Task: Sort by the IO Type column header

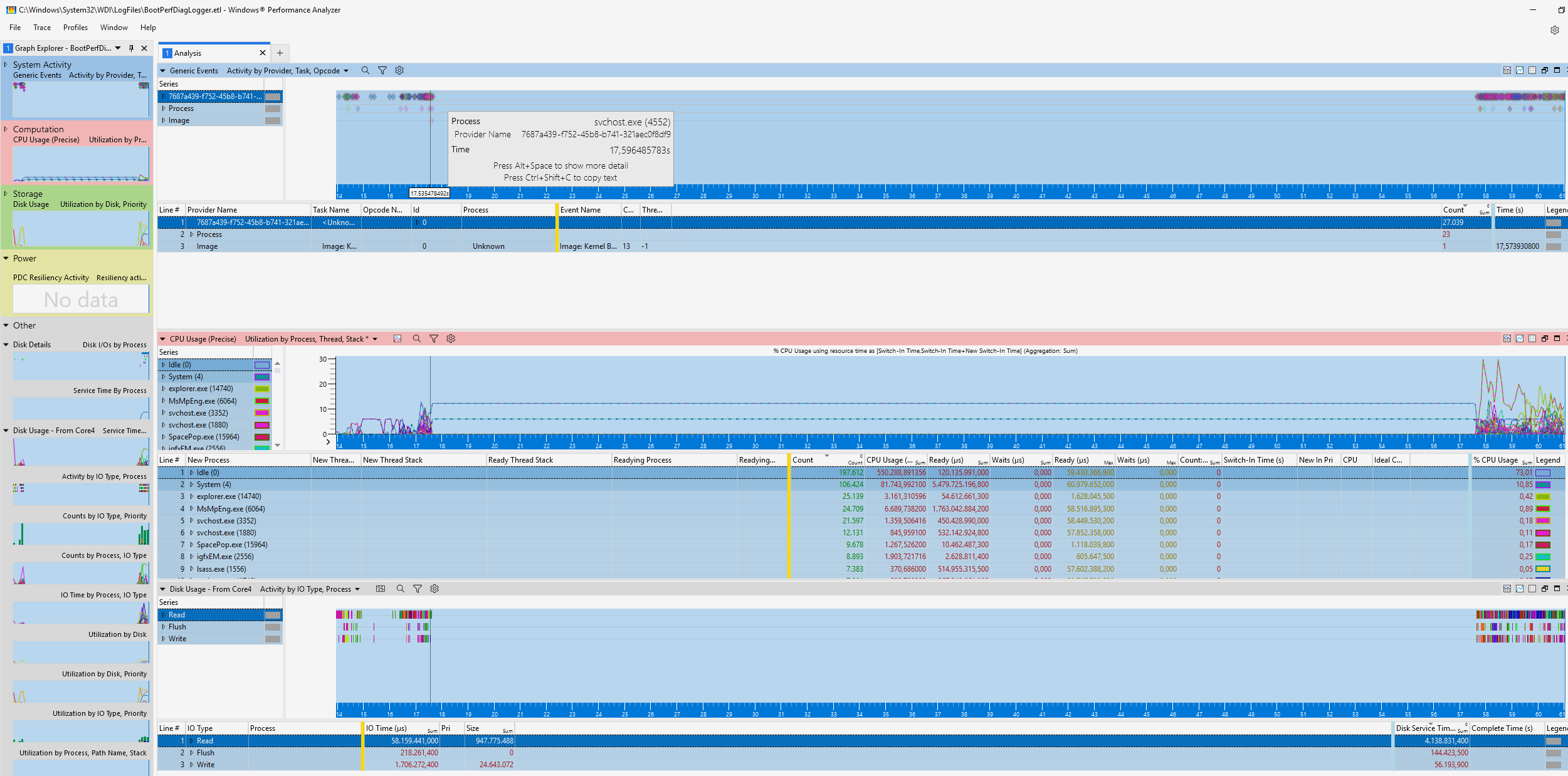Action: pos(217,728)
